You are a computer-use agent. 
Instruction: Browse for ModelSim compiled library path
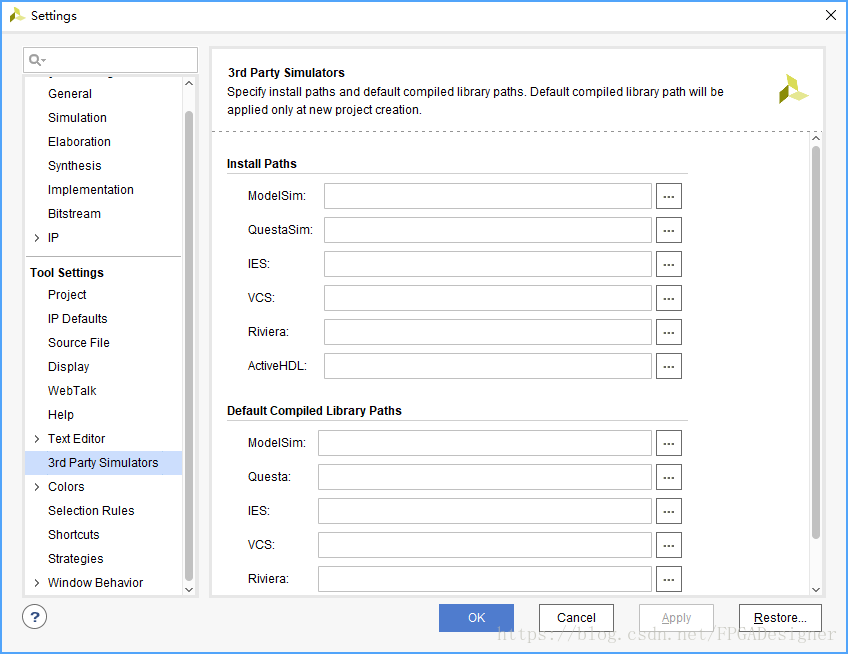[668, 443]
